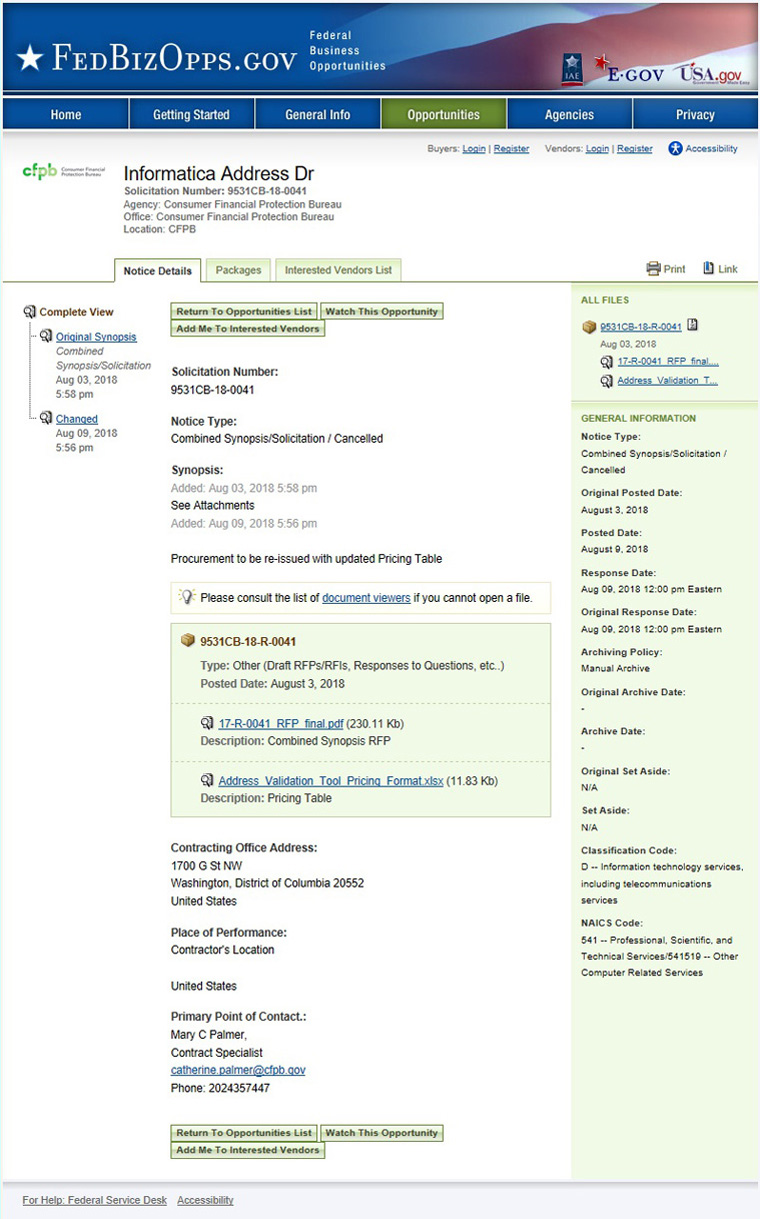The image size is (760, 1219).
Task: Click bottom Add Me To Interested Vendors button
Action: coord(248,1150)
